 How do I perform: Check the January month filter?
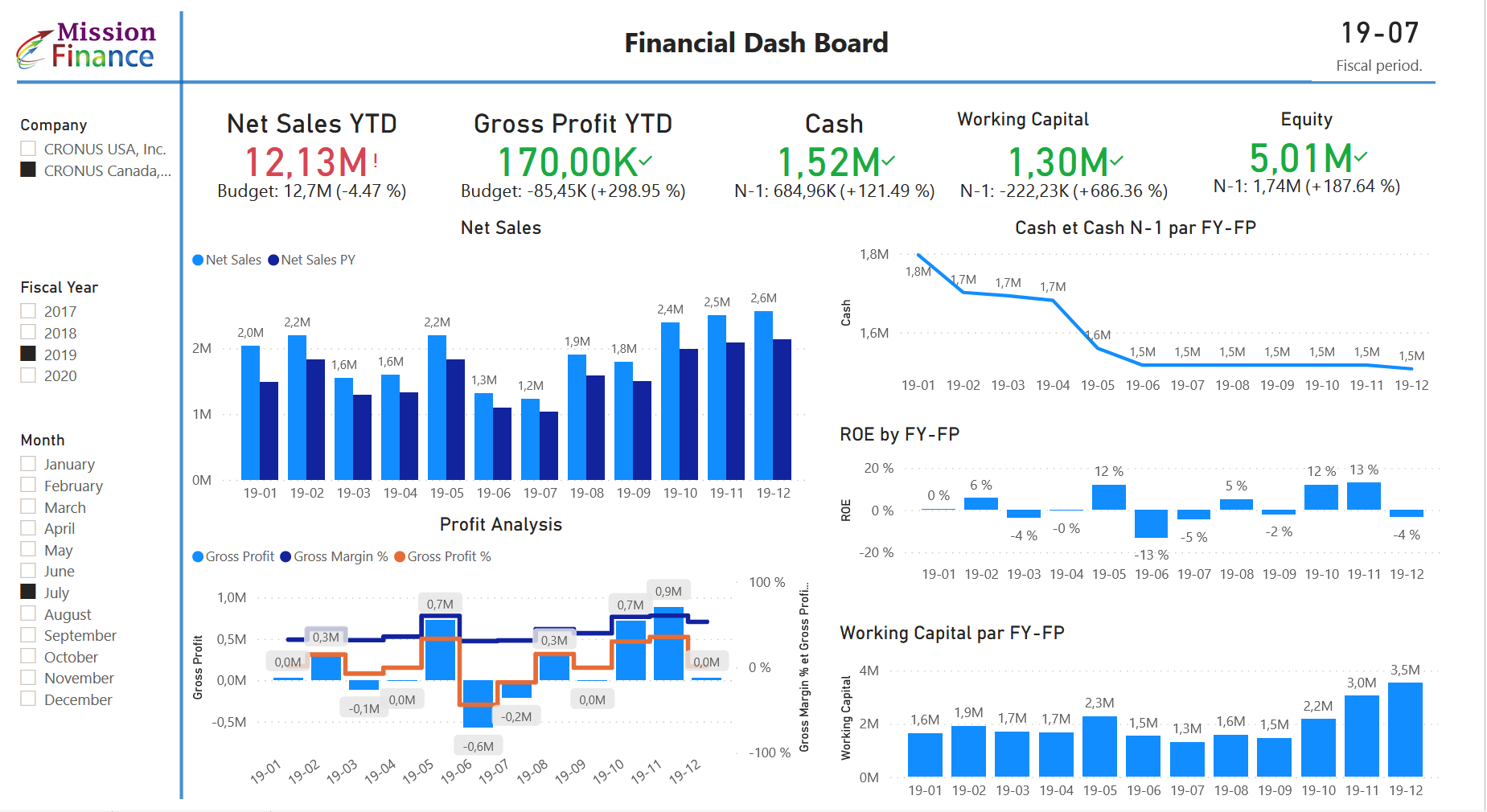[28, 464]
